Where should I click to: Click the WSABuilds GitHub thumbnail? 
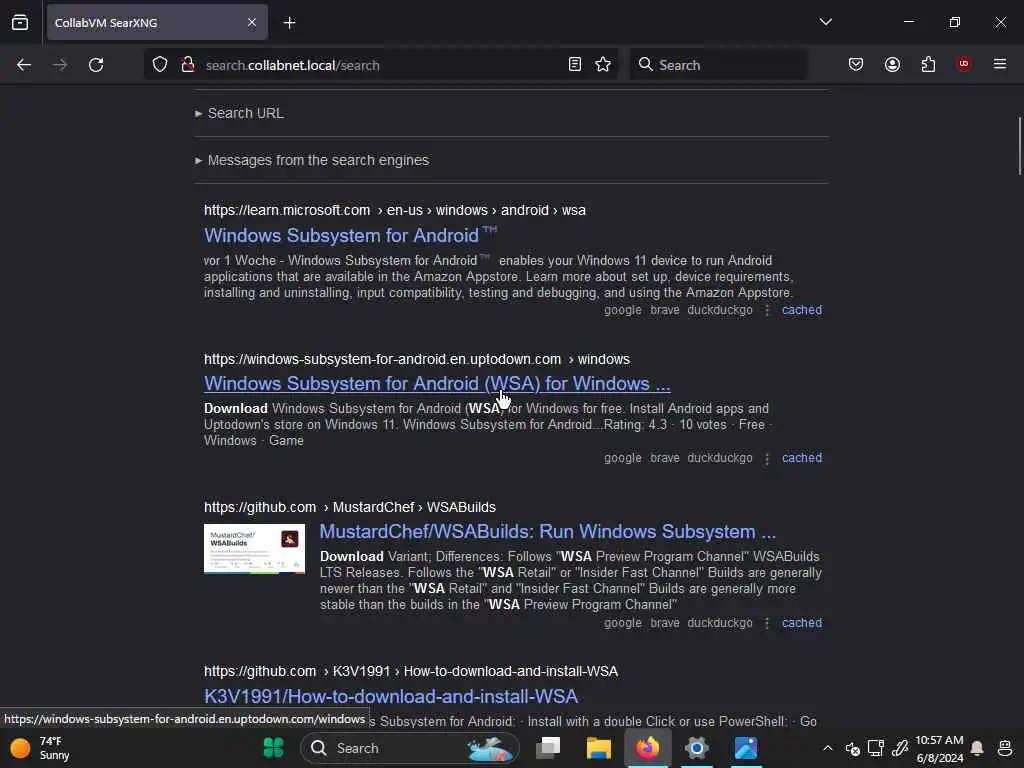(254, 549)
